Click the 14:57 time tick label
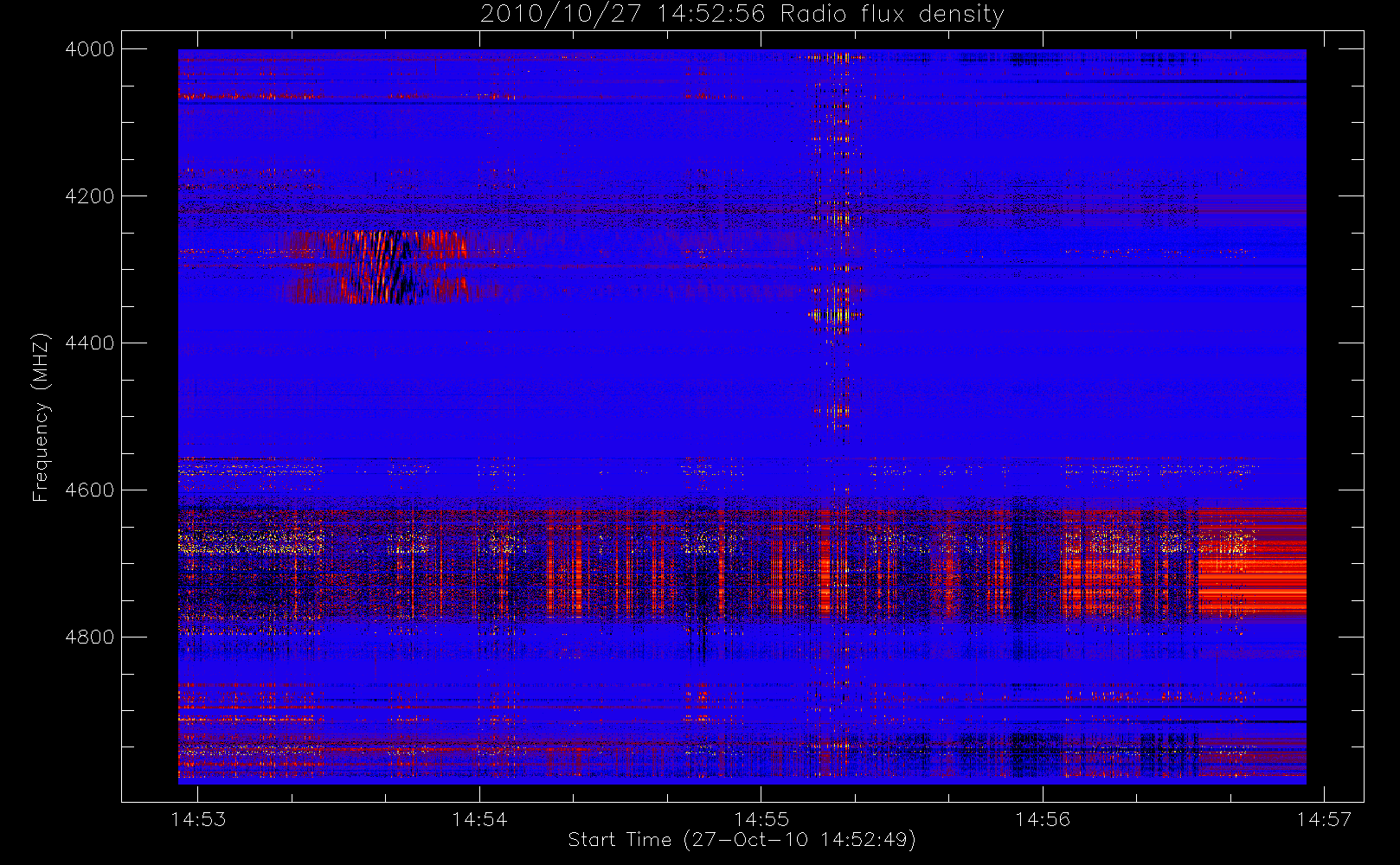1400x865 pixels. (1324, 819)
